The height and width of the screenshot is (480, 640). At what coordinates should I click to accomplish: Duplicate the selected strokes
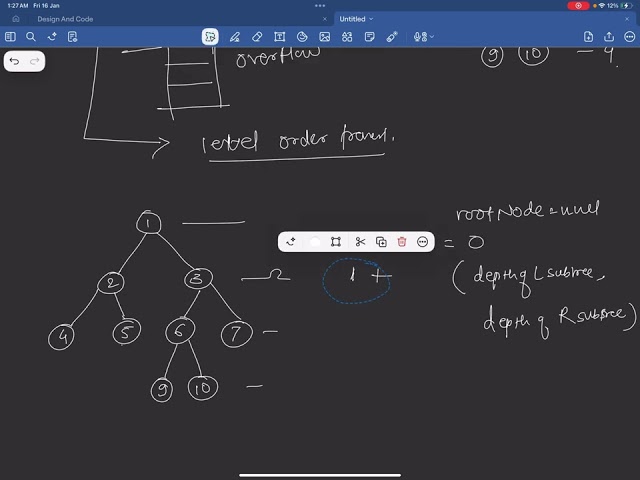tap(381, 242)
